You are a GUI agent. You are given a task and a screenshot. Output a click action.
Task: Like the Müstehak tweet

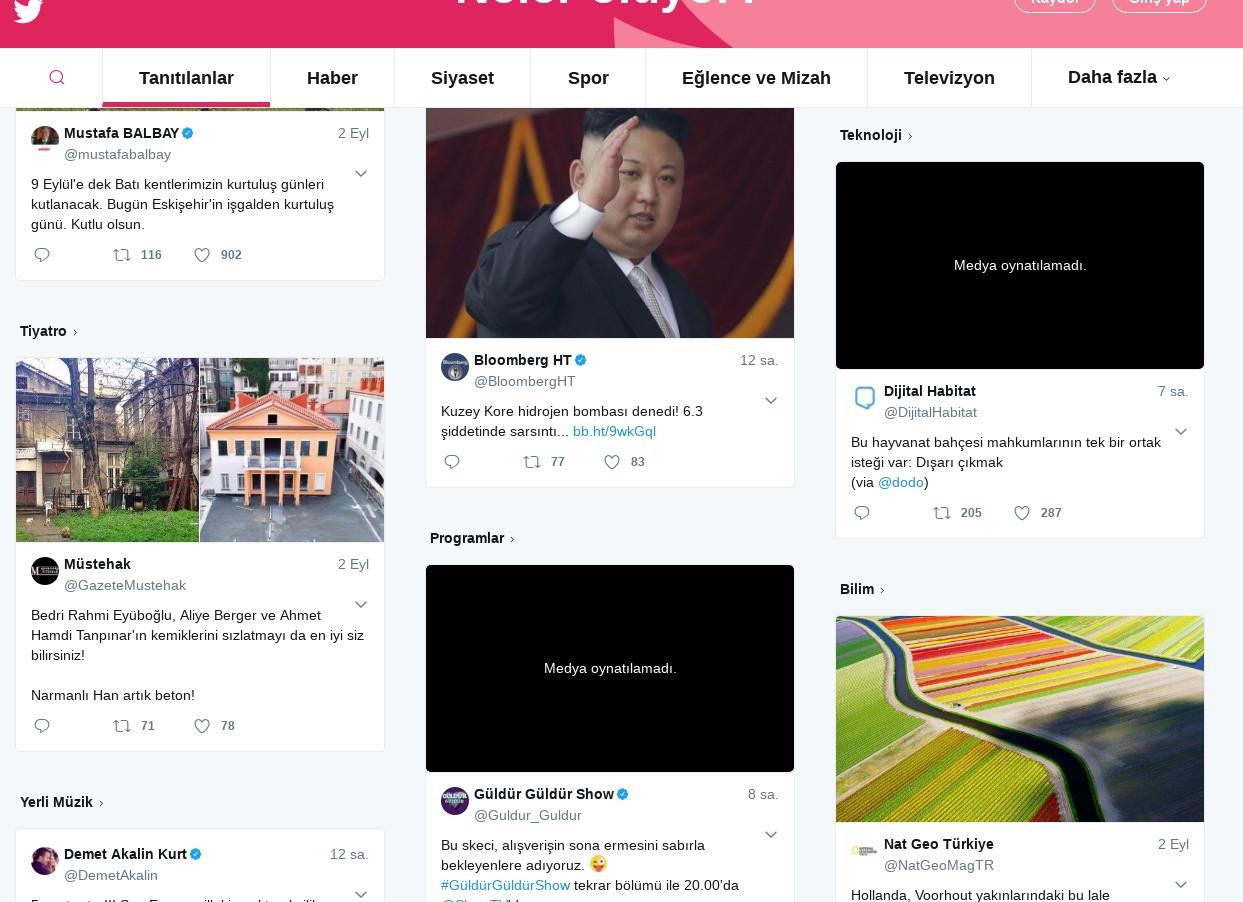202,726
